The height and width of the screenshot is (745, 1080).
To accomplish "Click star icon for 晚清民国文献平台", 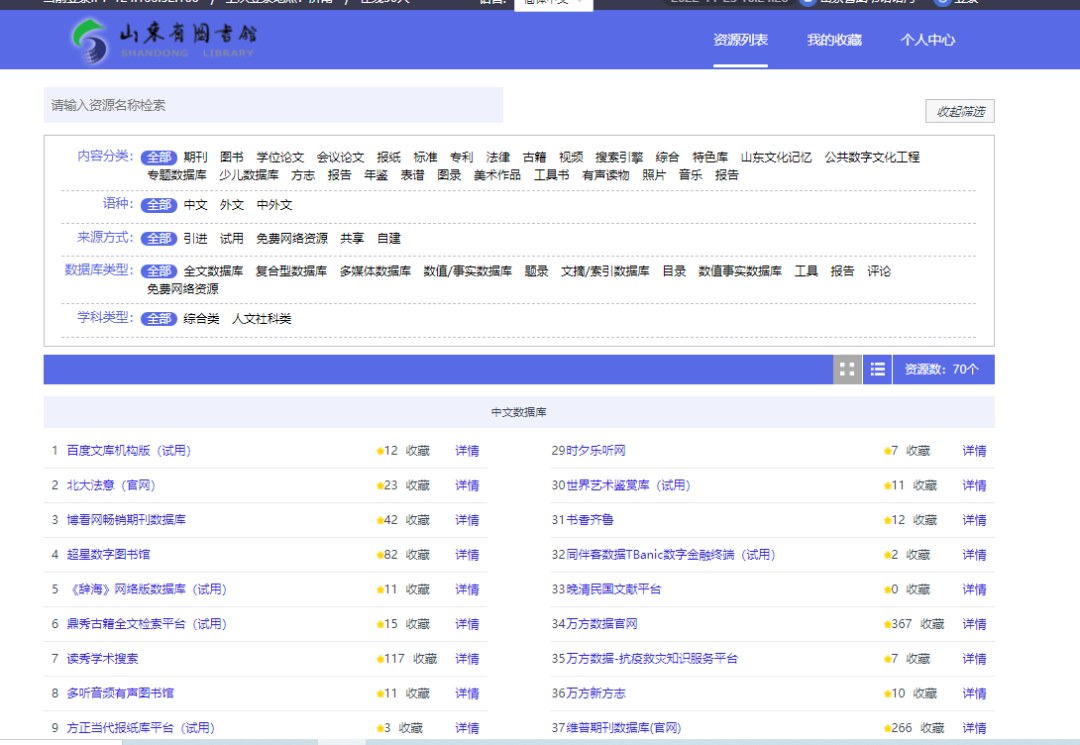I will coord(887,590).
